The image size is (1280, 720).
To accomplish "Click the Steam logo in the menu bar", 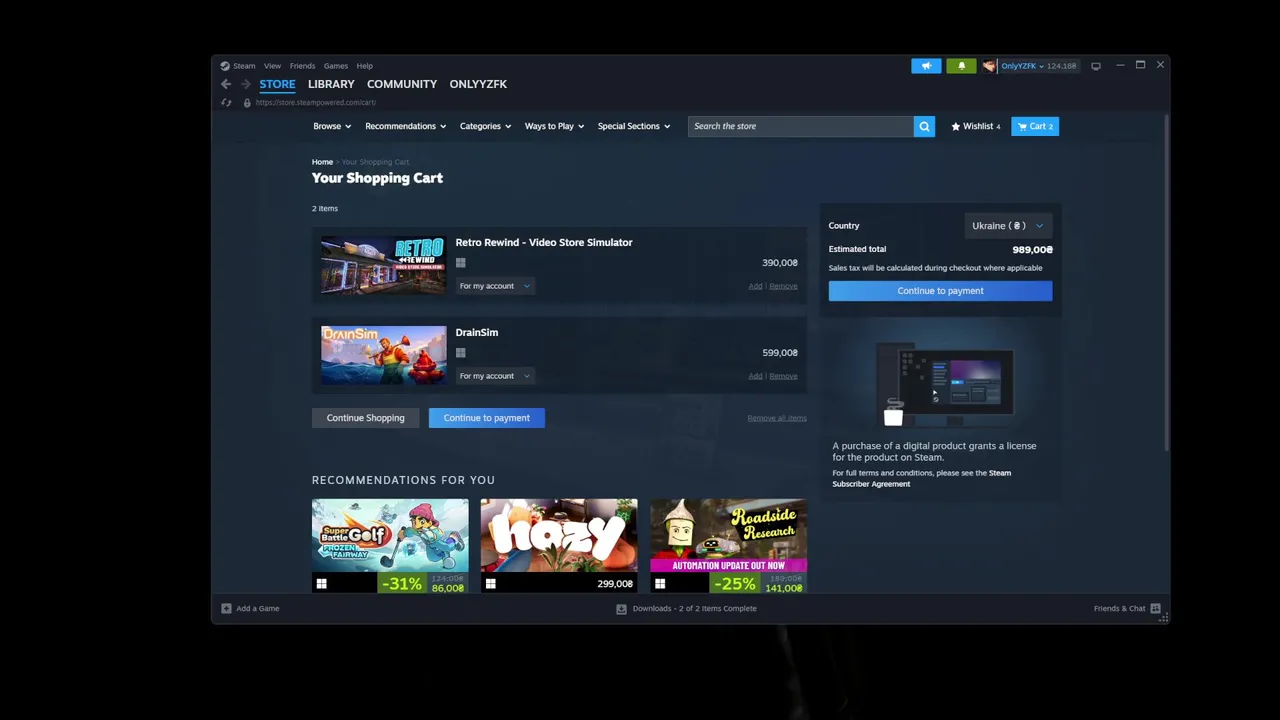I will tap(225, 66).
